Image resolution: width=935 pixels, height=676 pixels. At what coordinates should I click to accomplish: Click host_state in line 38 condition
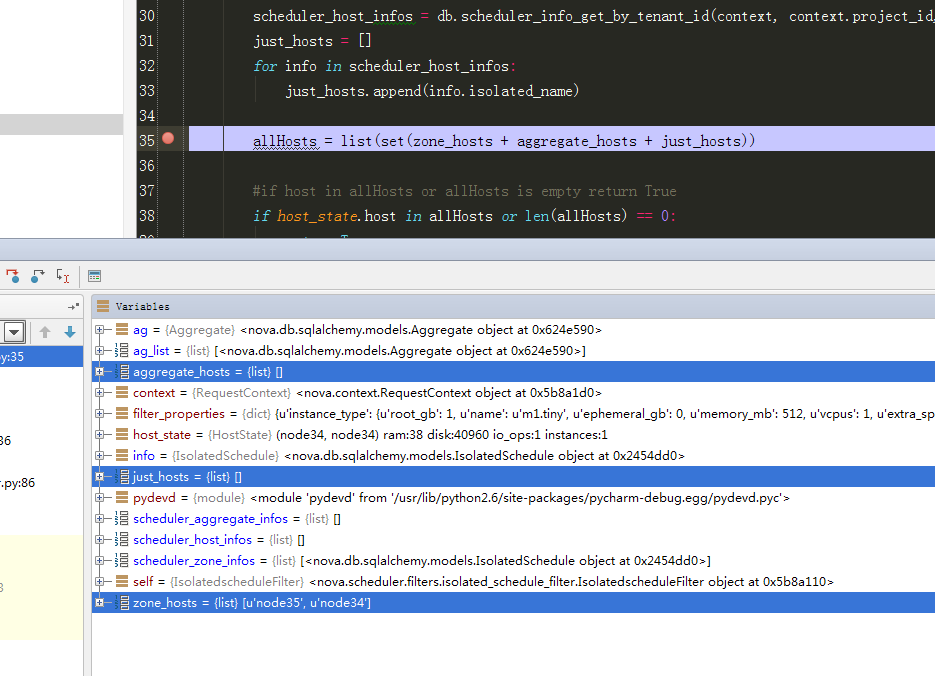(317, 216)
